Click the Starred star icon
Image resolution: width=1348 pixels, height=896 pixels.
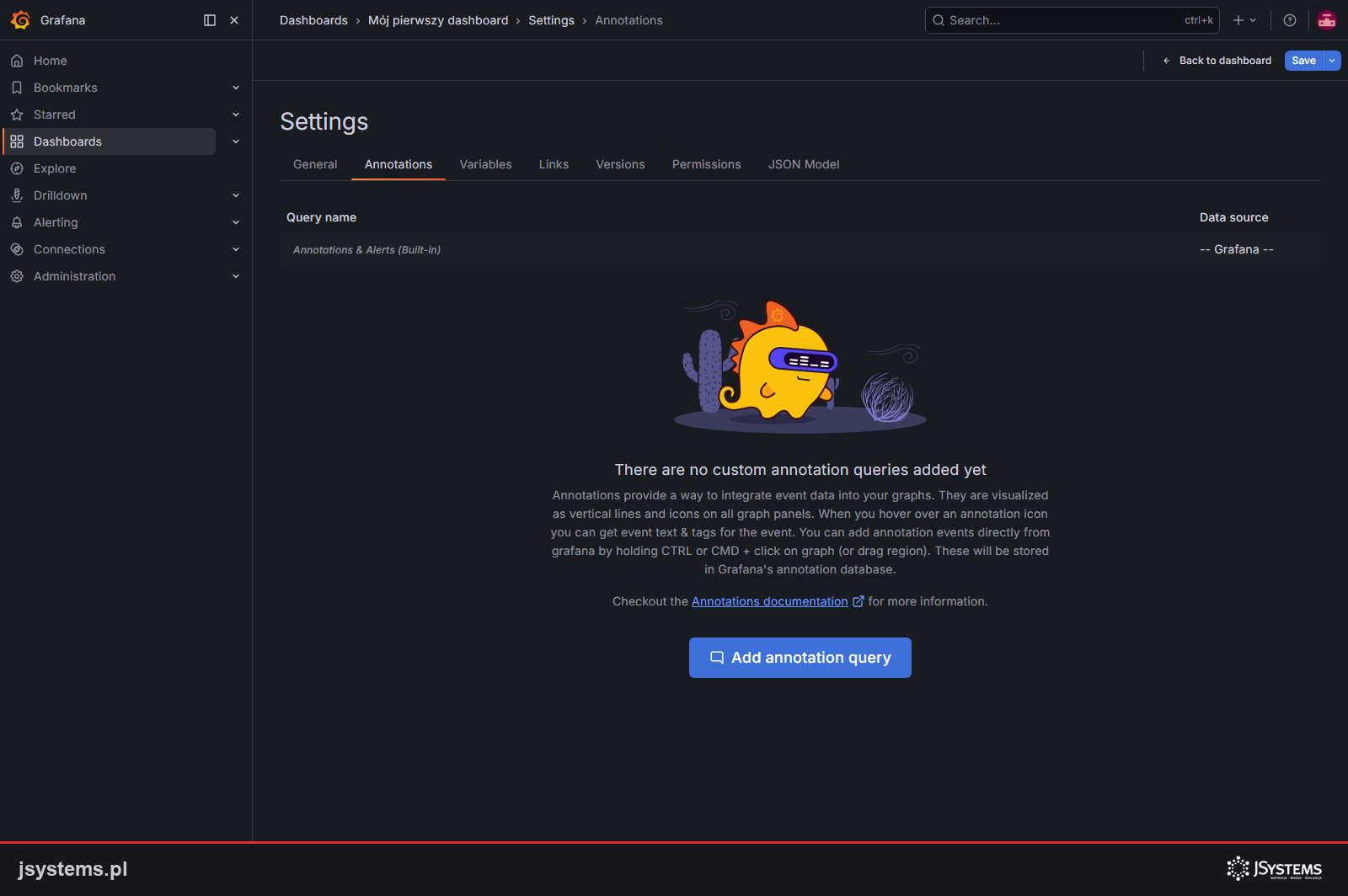pos(17,115)
